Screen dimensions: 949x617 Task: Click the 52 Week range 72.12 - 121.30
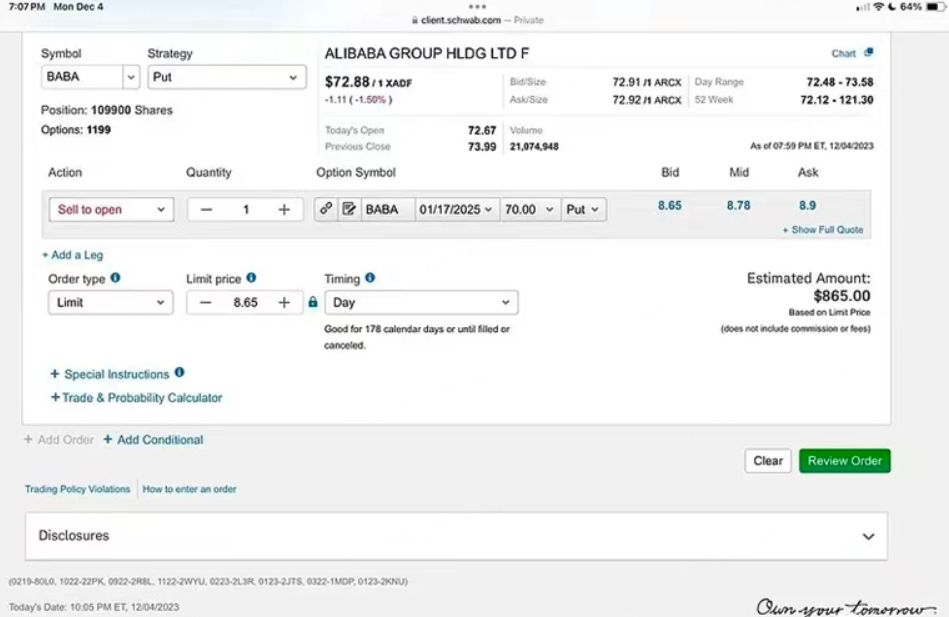point(836,100)
